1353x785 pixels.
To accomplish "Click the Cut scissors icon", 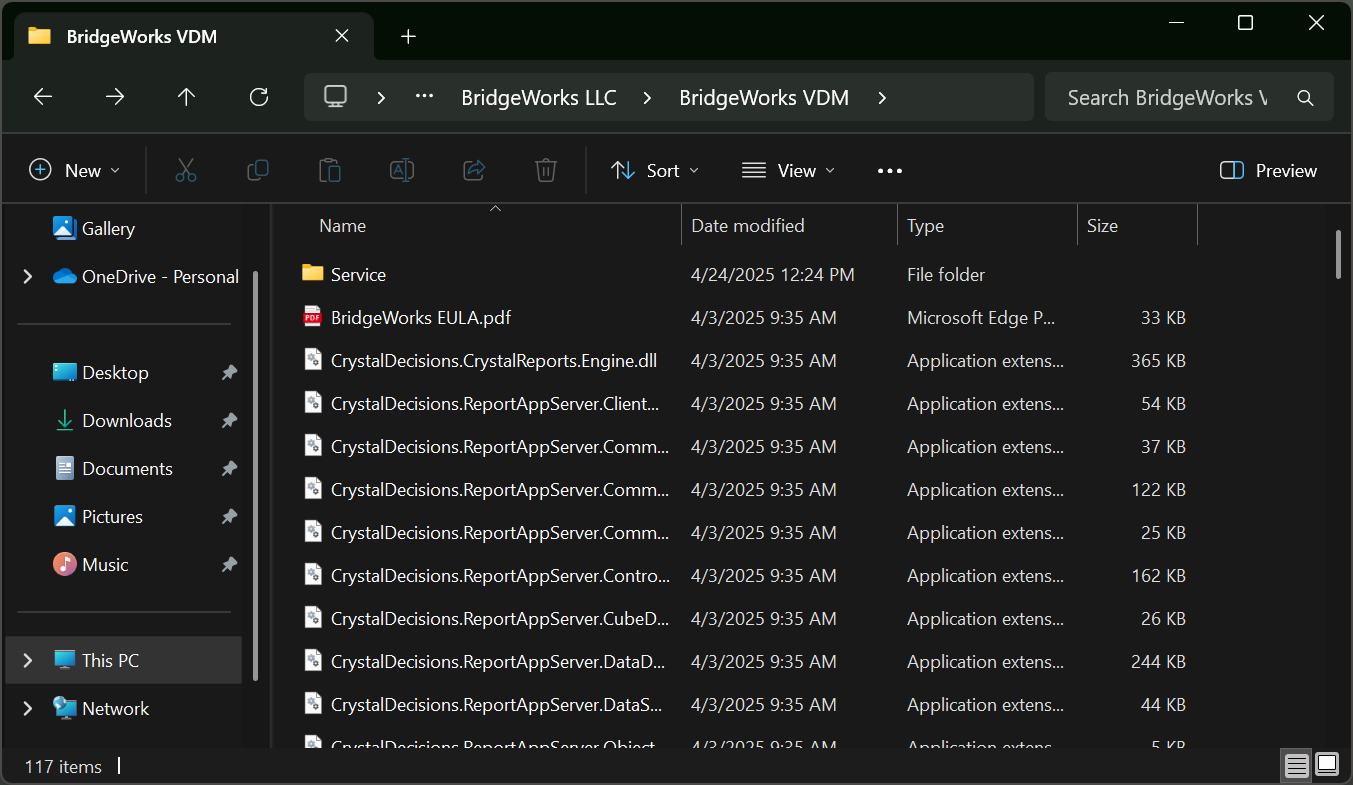I will (186, 170).
